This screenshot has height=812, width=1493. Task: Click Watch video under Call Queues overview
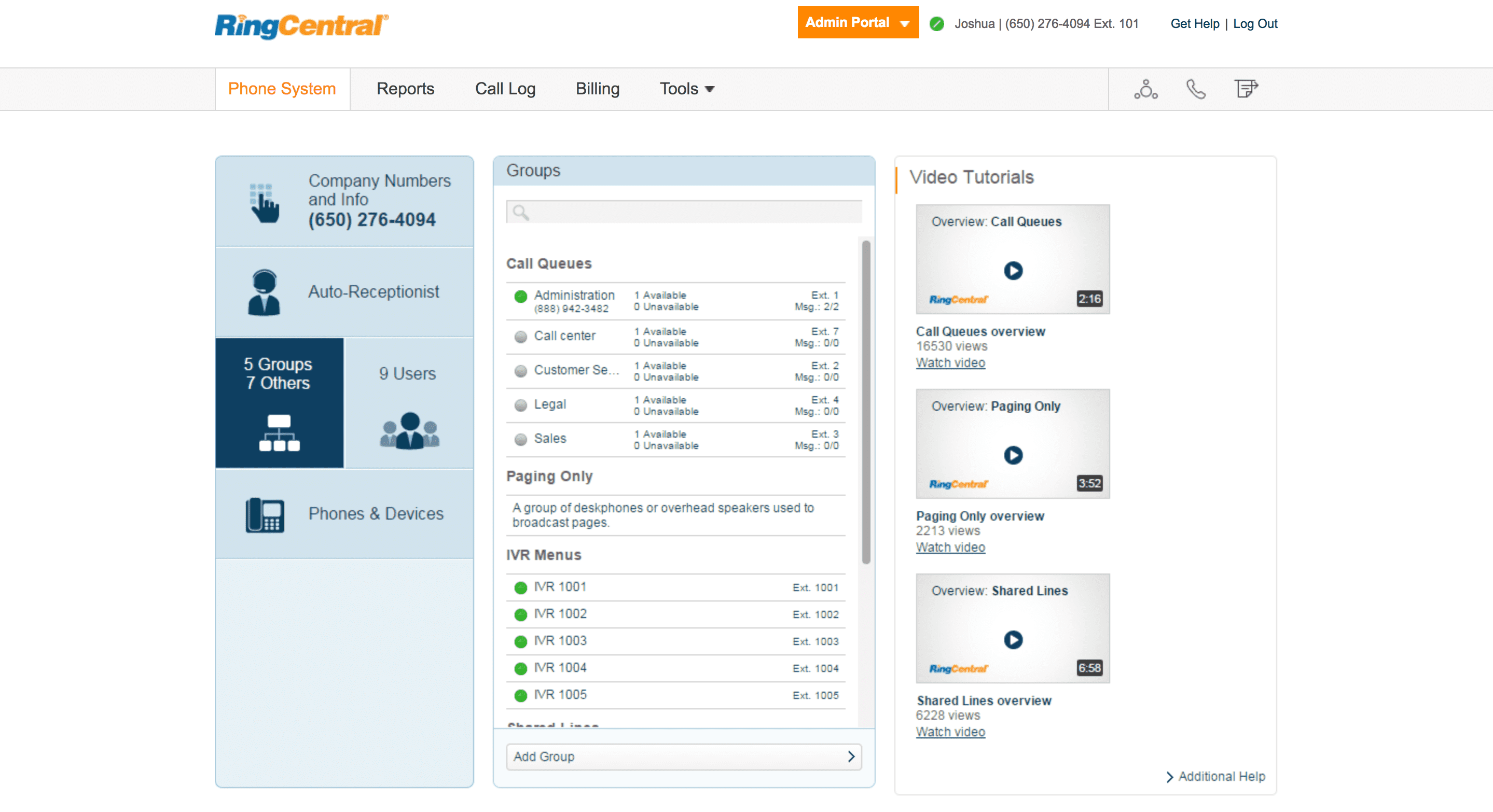[x=950, y=362]
